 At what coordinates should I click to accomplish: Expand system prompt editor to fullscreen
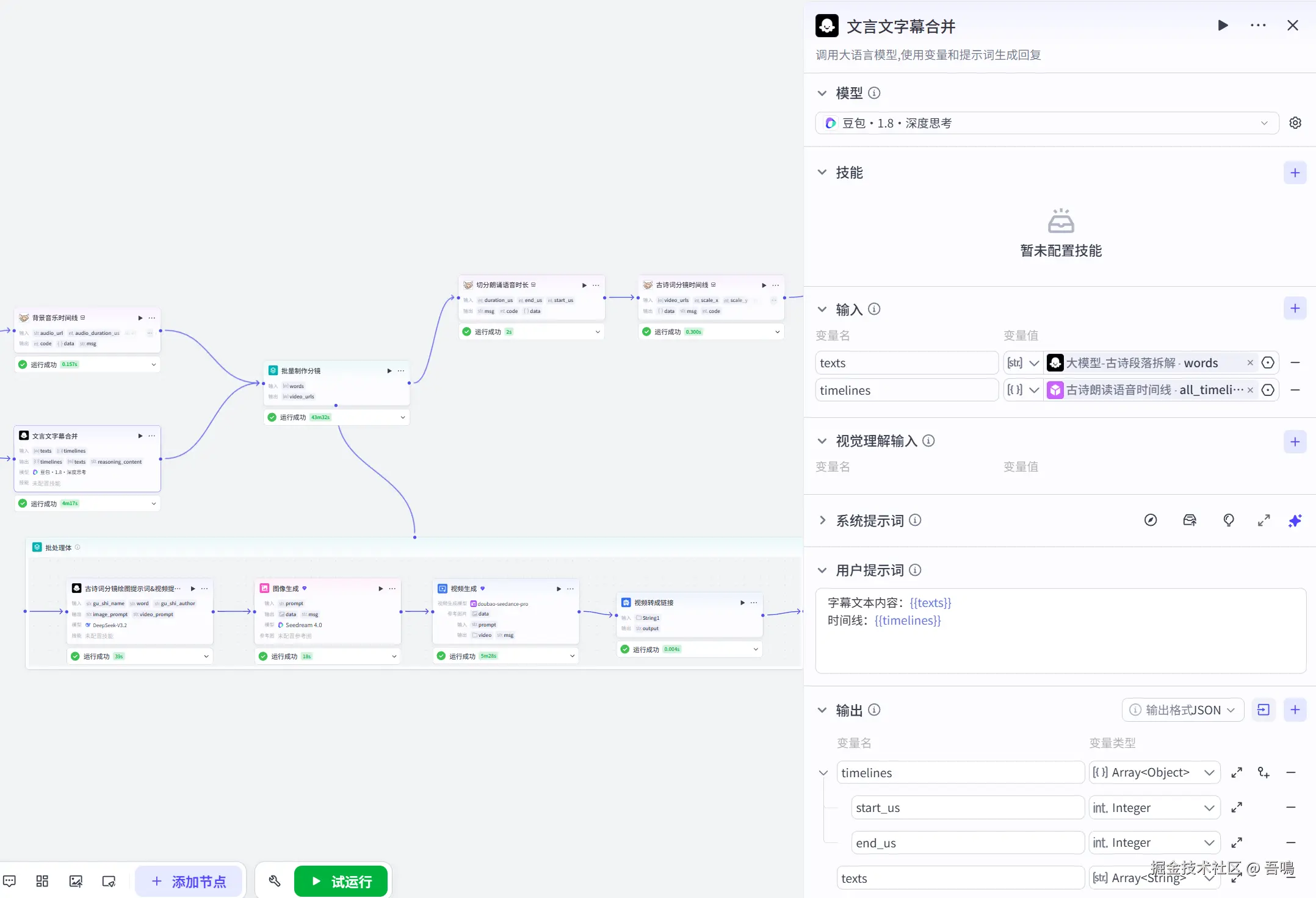click(1264, 520)
